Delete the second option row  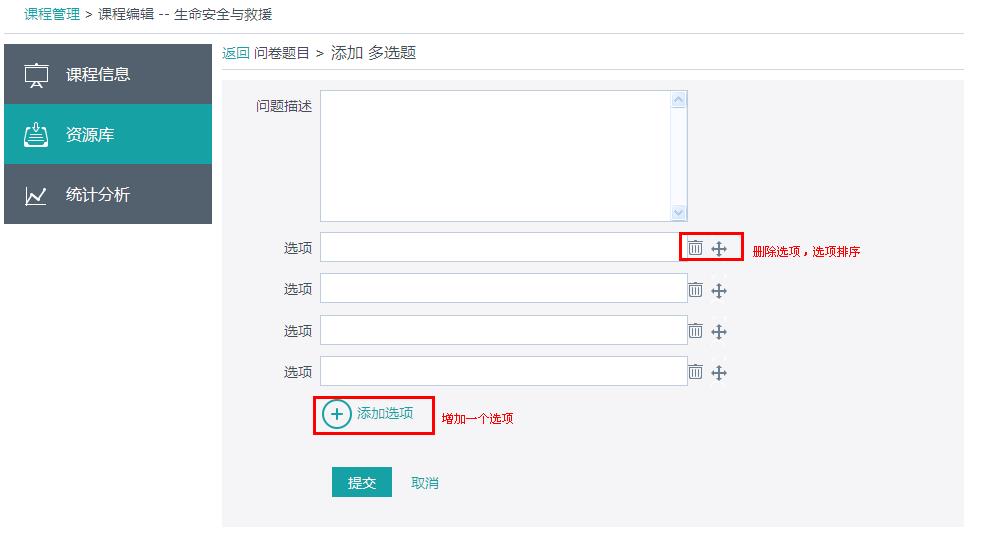click(x=695, y=290)
